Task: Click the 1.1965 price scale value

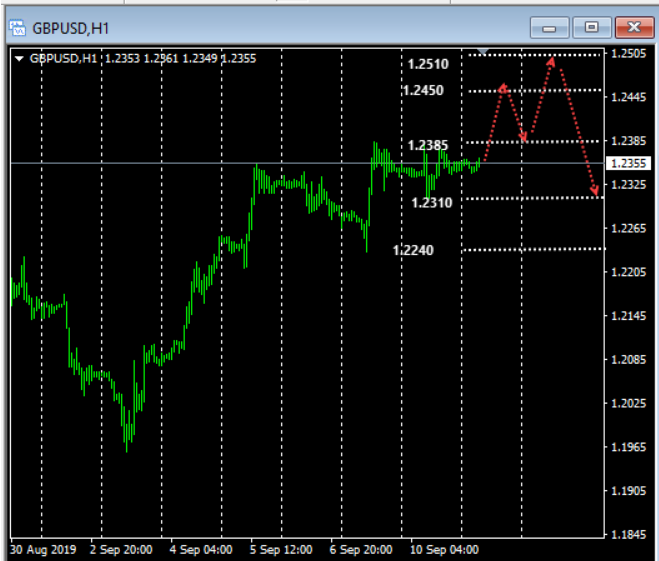Action: 629,447
